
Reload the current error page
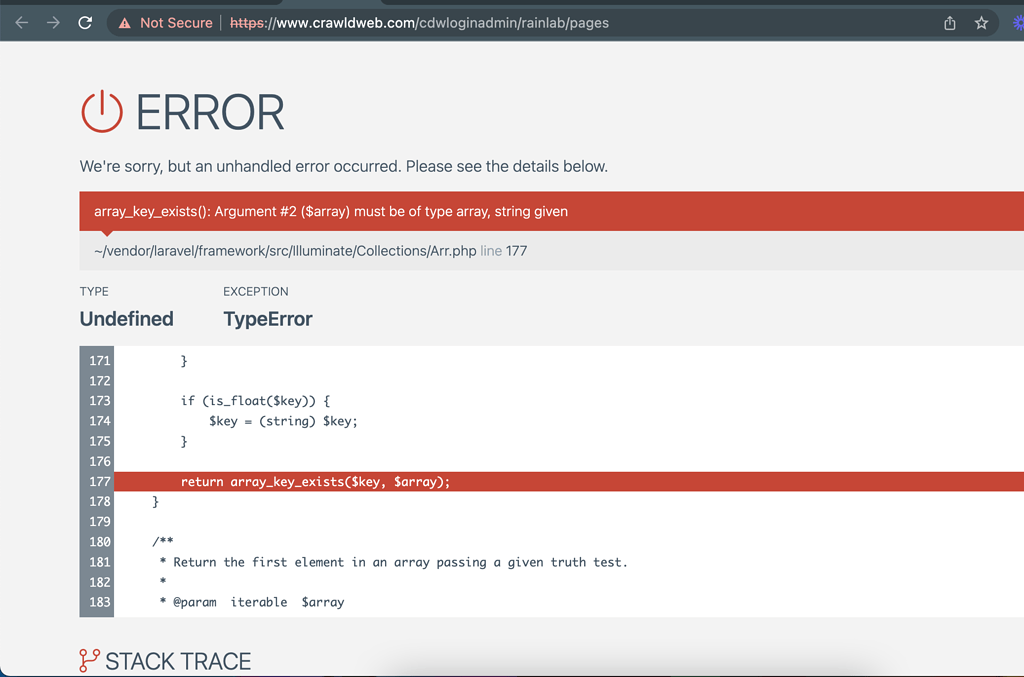[x=85, y=22]
